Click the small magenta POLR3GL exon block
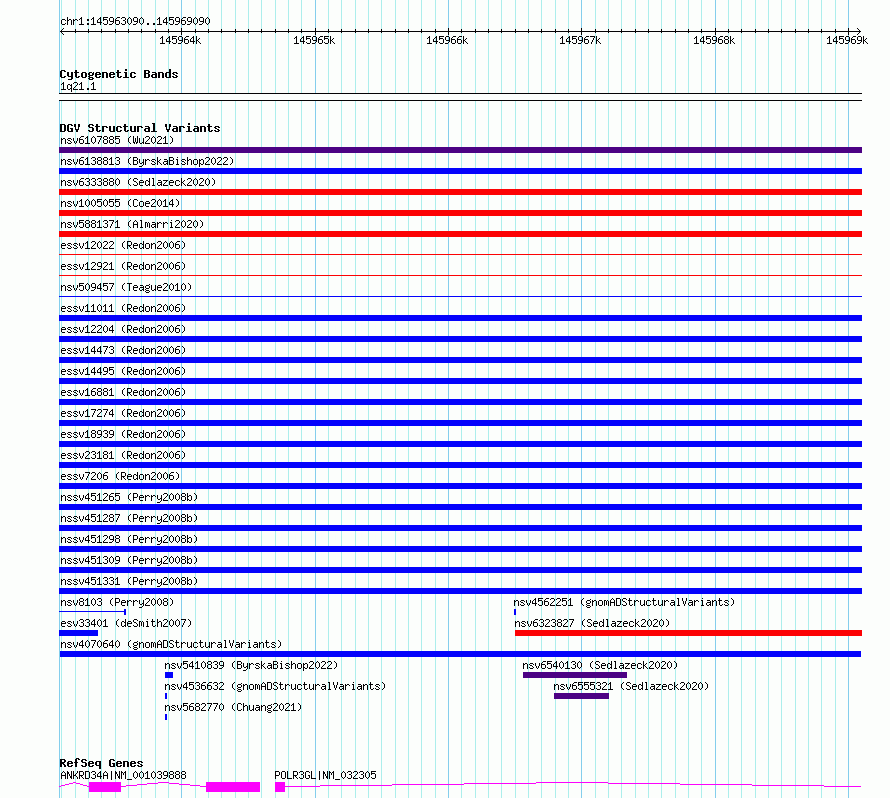This screenshot has height=798, width=890. (x=280, y=787)
